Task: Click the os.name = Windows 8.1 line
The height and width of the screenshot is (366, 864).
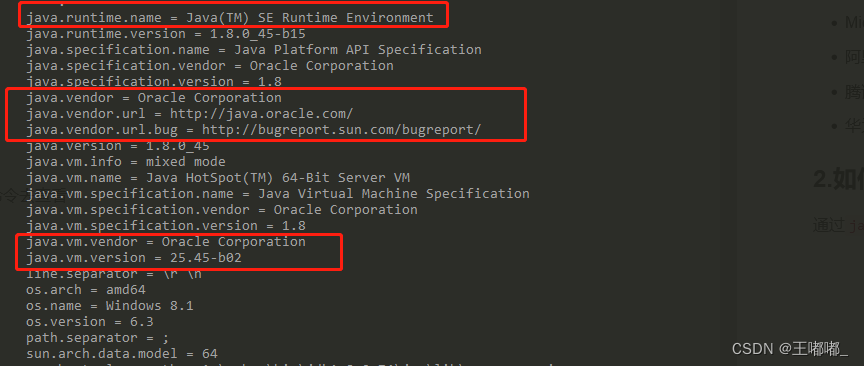Action: coord(110,305)
